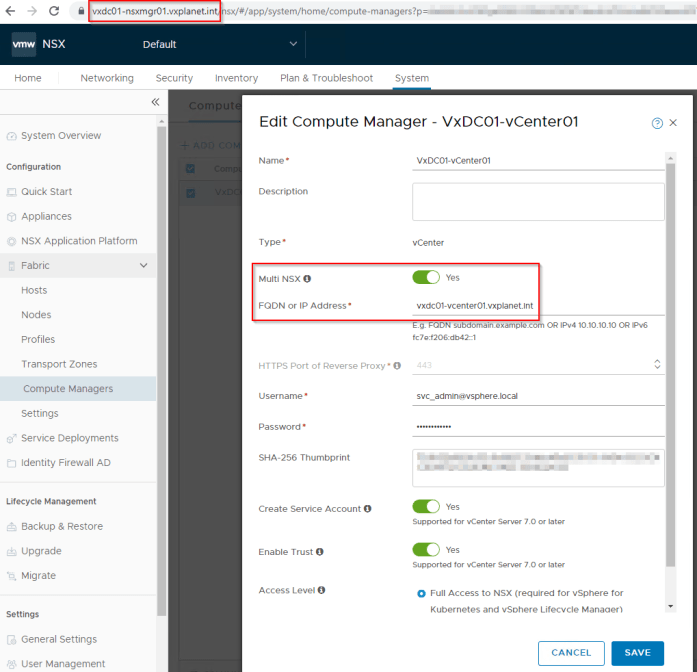Collapse the Fabric section chevron
This screenshot has width=697, height=672.
click(144, 265)
